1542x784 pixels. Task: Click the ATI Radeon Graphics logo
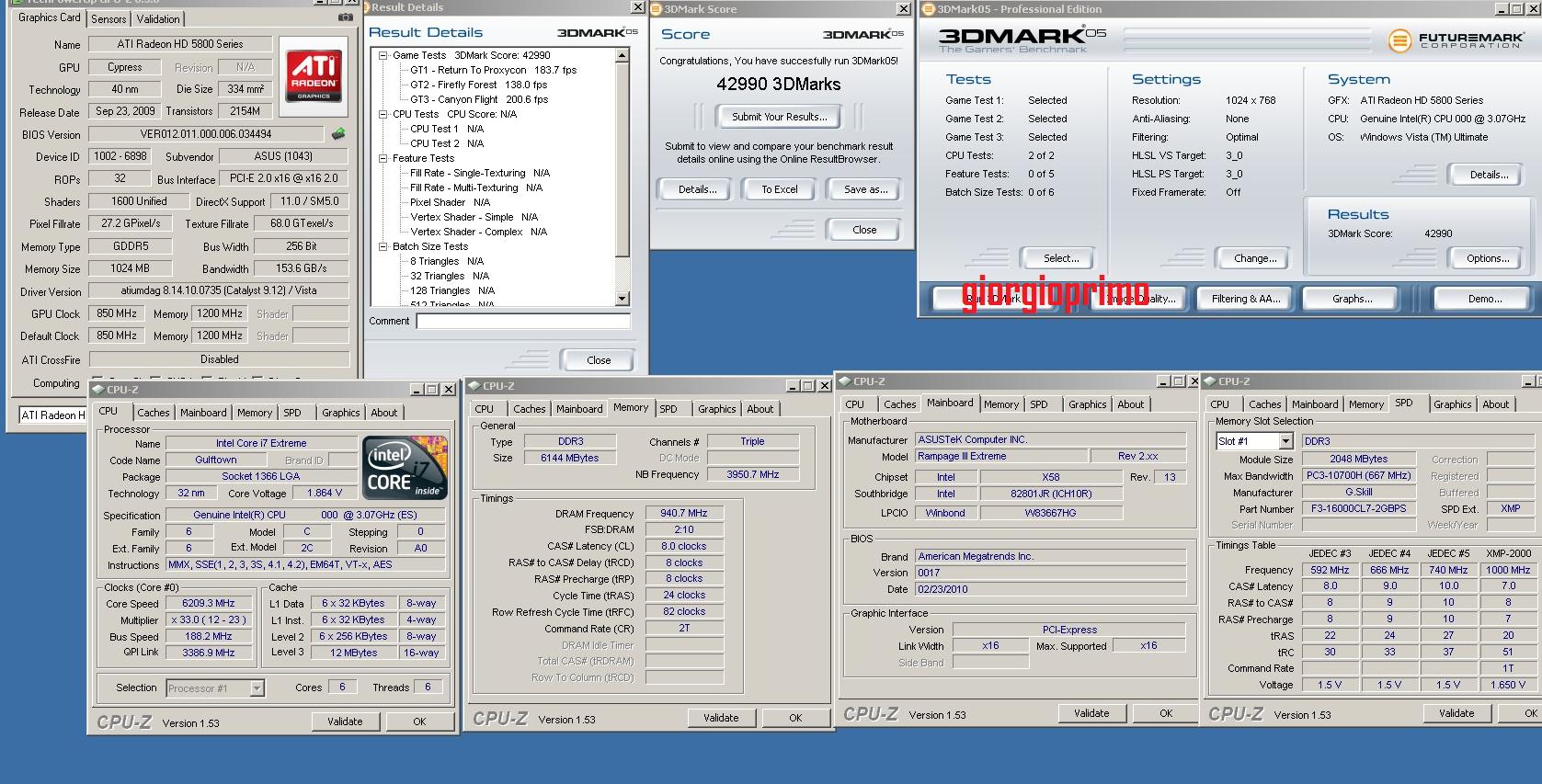click(x=314, y=74)
